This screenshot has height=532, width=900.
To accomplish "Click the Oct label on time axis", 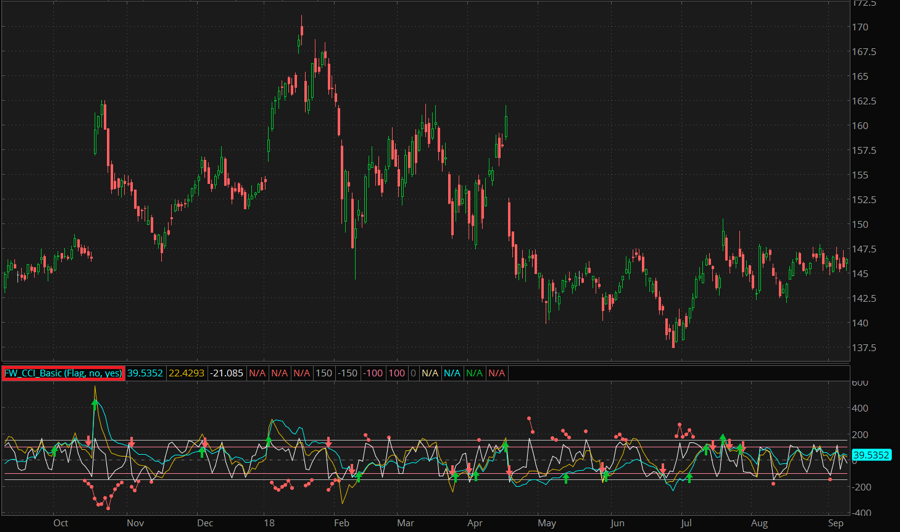I will tap(61, 522).
